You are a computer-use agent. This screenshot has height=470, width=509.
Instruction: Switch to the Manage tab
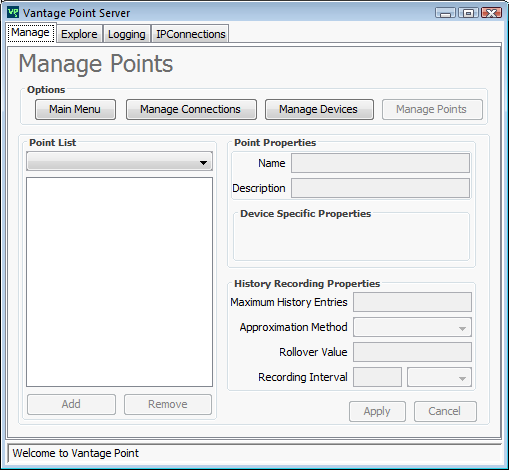[x=31, y=33]
